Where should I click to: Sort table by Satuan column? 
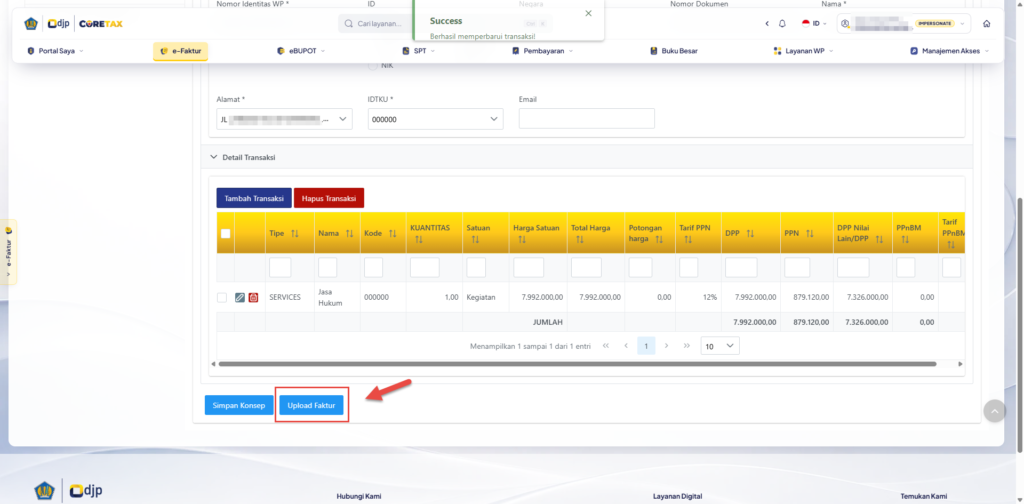pyautogui.click(x=475, y=240)
